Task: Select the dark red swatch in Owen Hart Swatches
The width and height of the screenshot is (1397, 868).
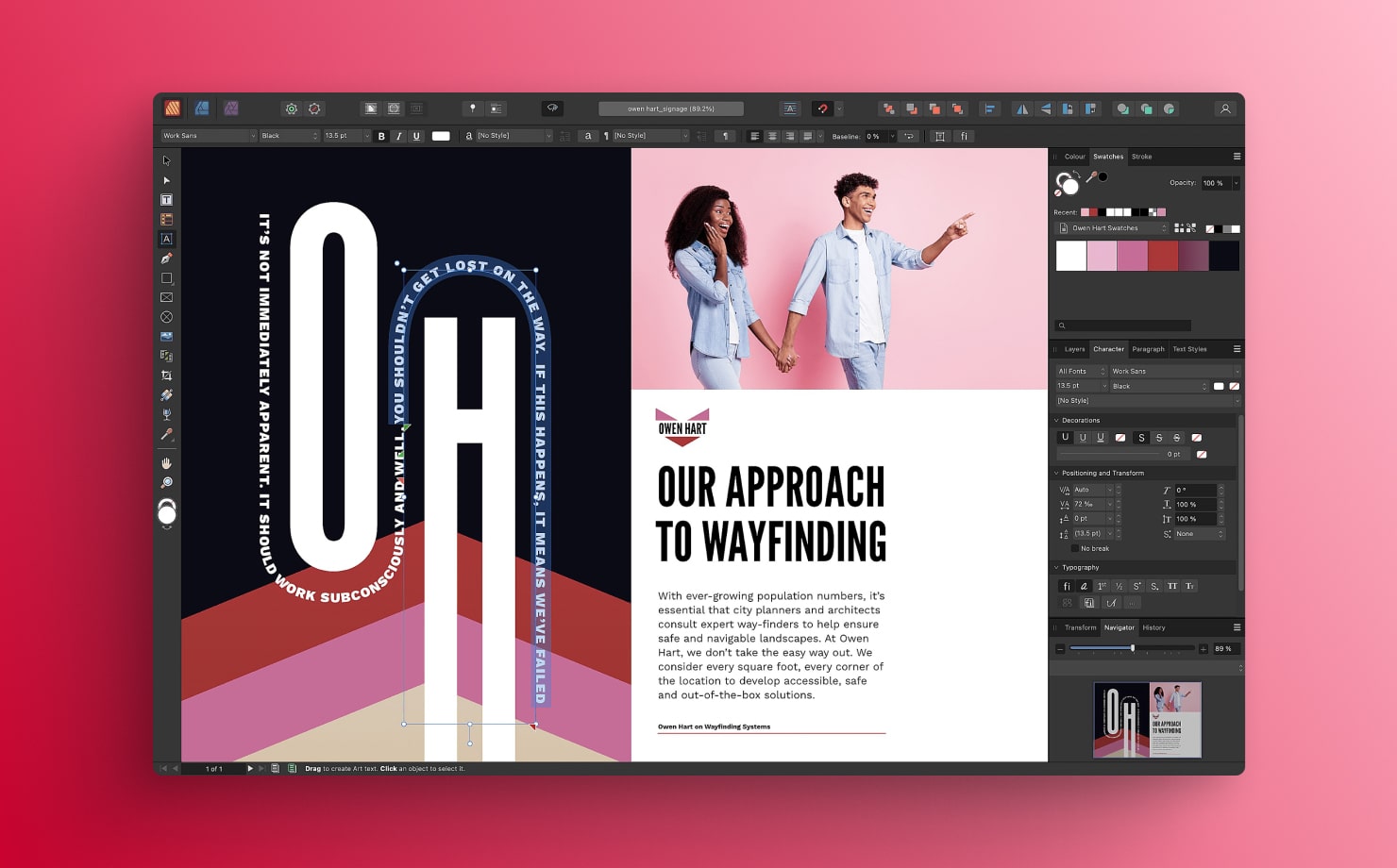Action: coord(1162,256)
